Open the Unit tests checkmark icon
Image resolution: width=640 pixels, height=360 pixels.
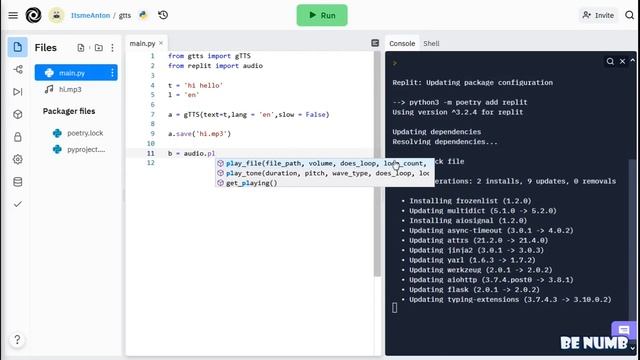pos(18,204)
